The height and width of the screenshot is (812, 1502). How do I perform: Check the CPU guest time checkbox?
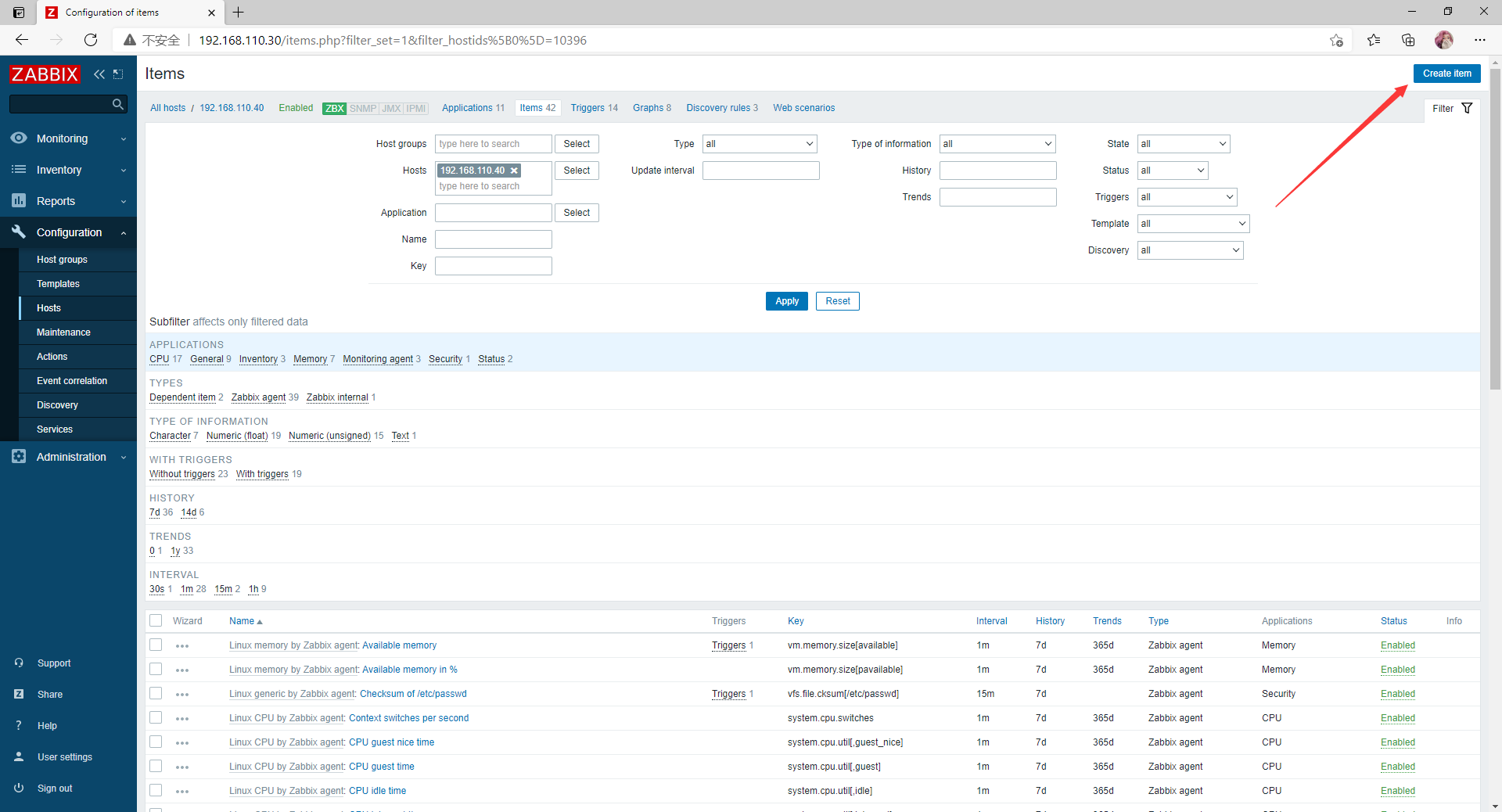(156, 766)
